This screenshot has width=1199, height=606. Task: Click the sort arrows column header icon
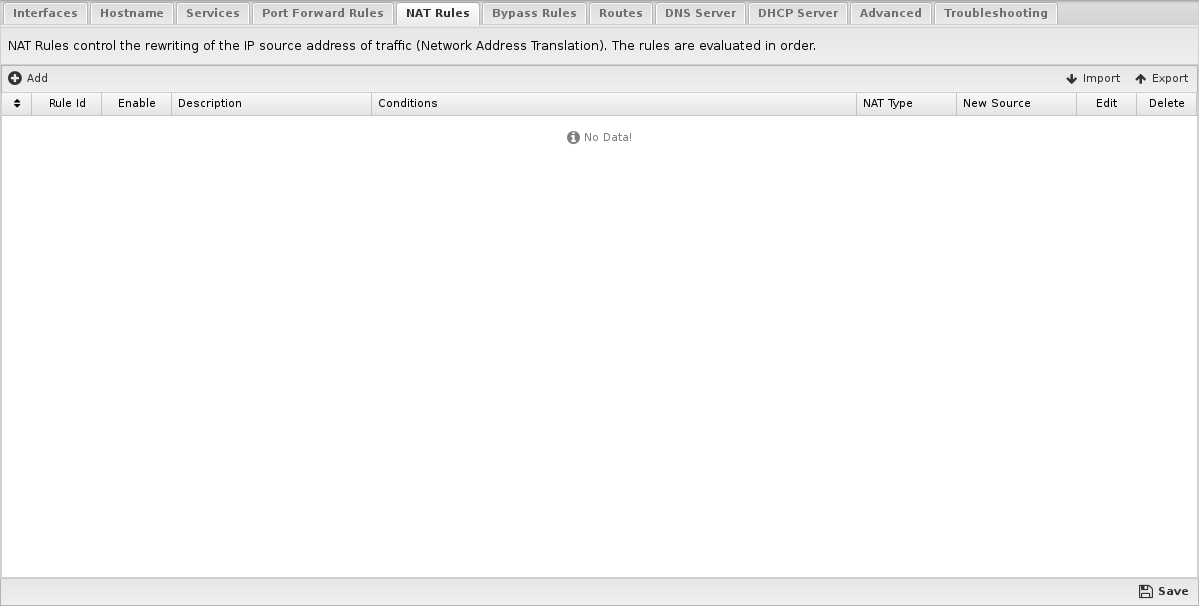(17, 103)
